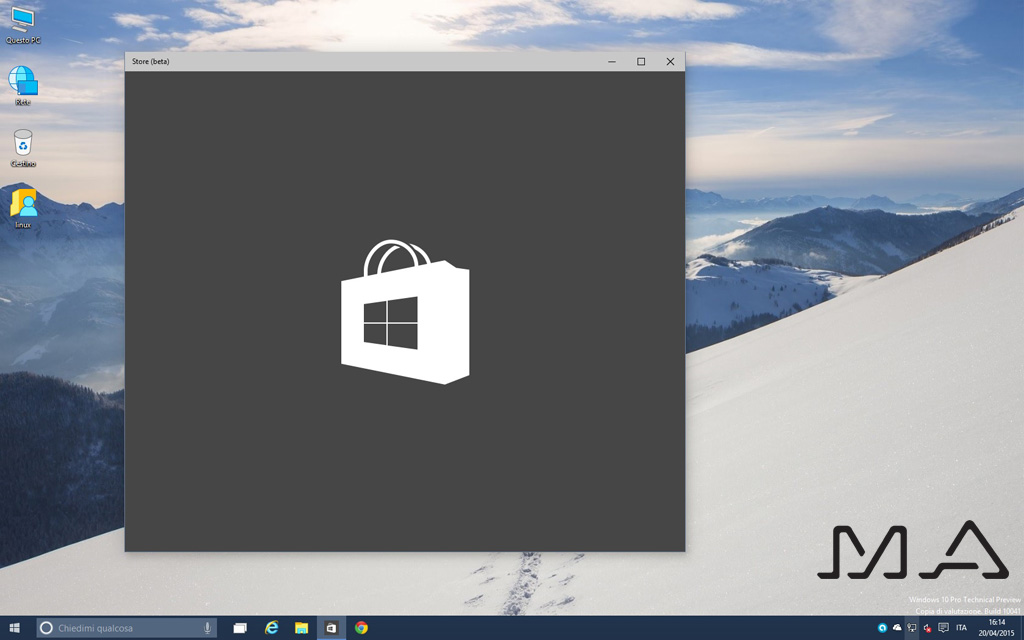Close the Store (beta) window
This screenshot has width=1024, height=640.
[670, 61]
